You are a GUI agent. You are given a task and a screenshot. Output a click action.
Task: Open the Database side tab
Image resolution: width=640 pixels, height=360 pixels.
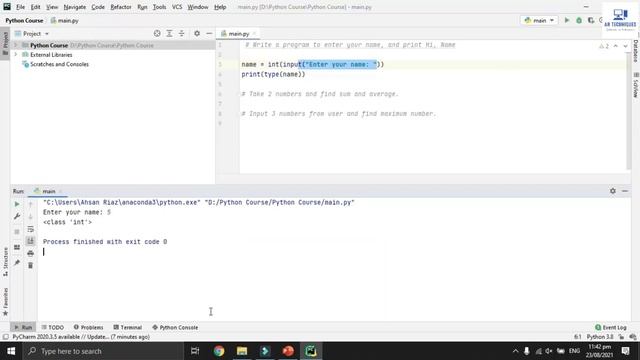click(636, 51)
